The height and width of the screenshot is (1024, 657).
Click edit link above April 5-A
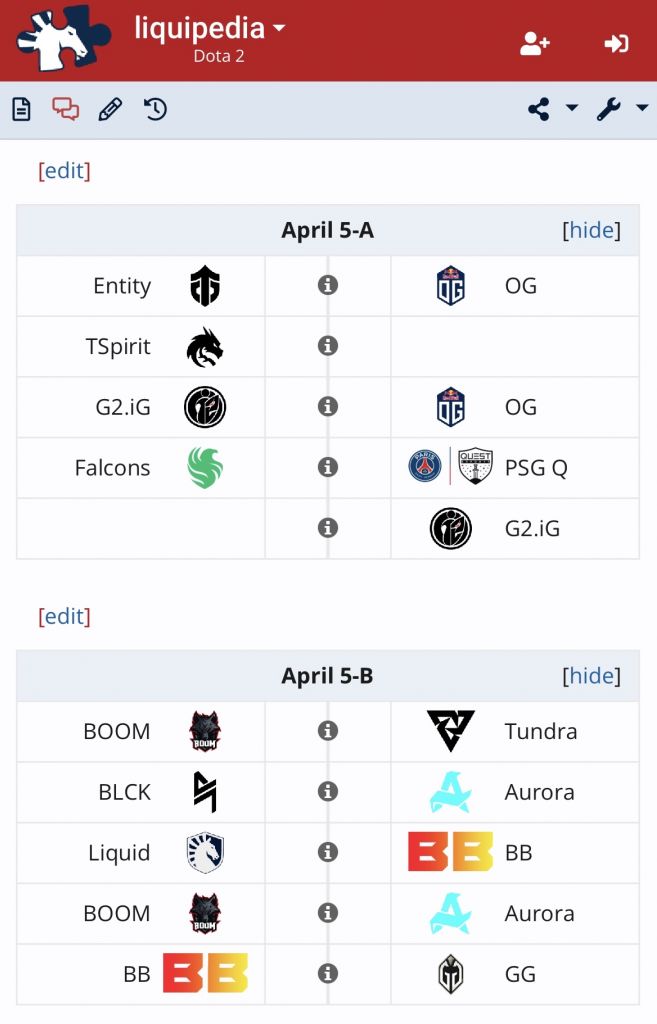pos(64,170)
